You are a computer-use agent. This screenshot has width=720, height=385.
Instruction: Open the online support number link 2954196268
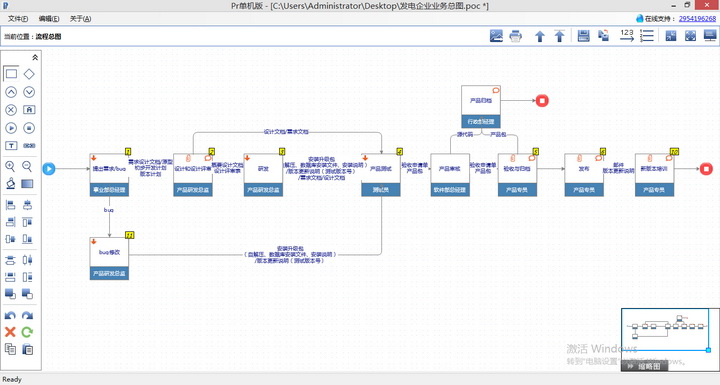697,19
